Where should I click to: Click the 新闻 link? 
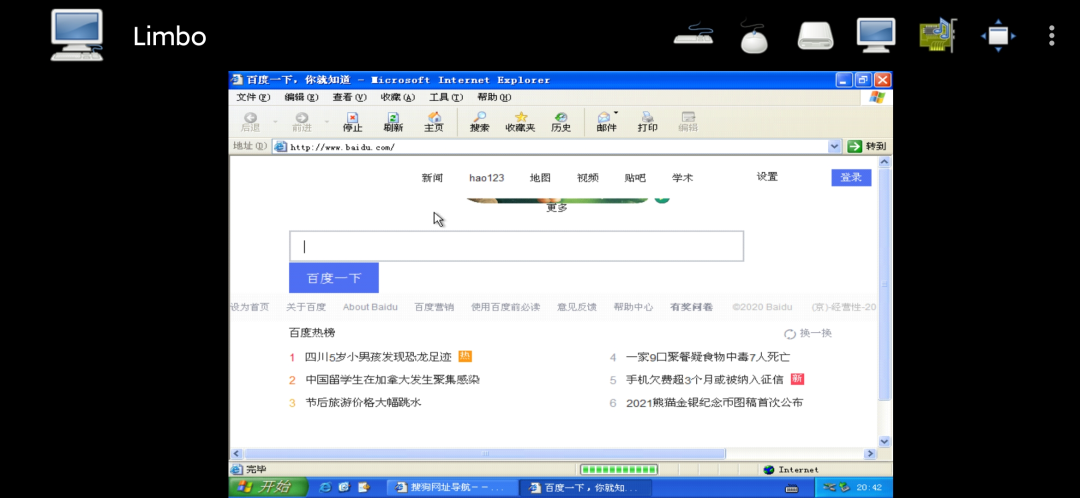tap(432, 178)
